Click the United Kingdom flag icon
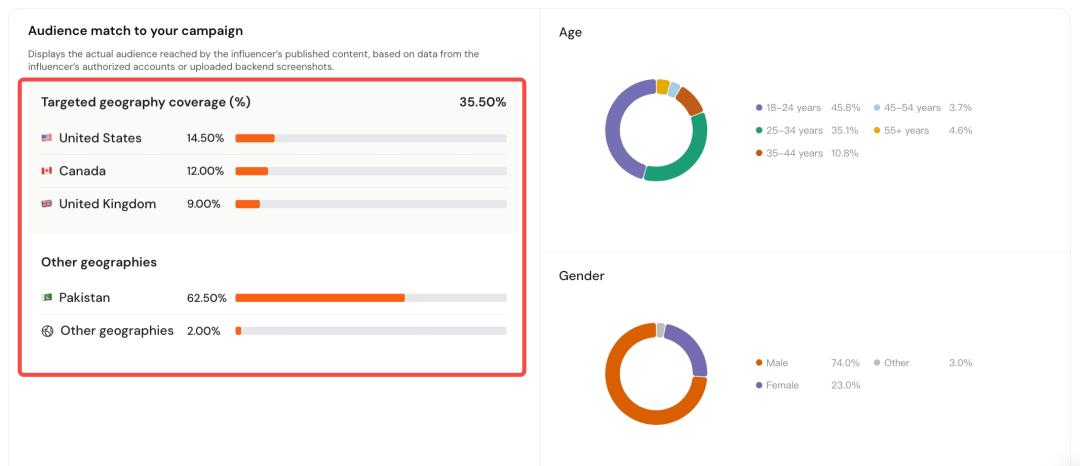The image size is (1080, 466). pos(46,204)
